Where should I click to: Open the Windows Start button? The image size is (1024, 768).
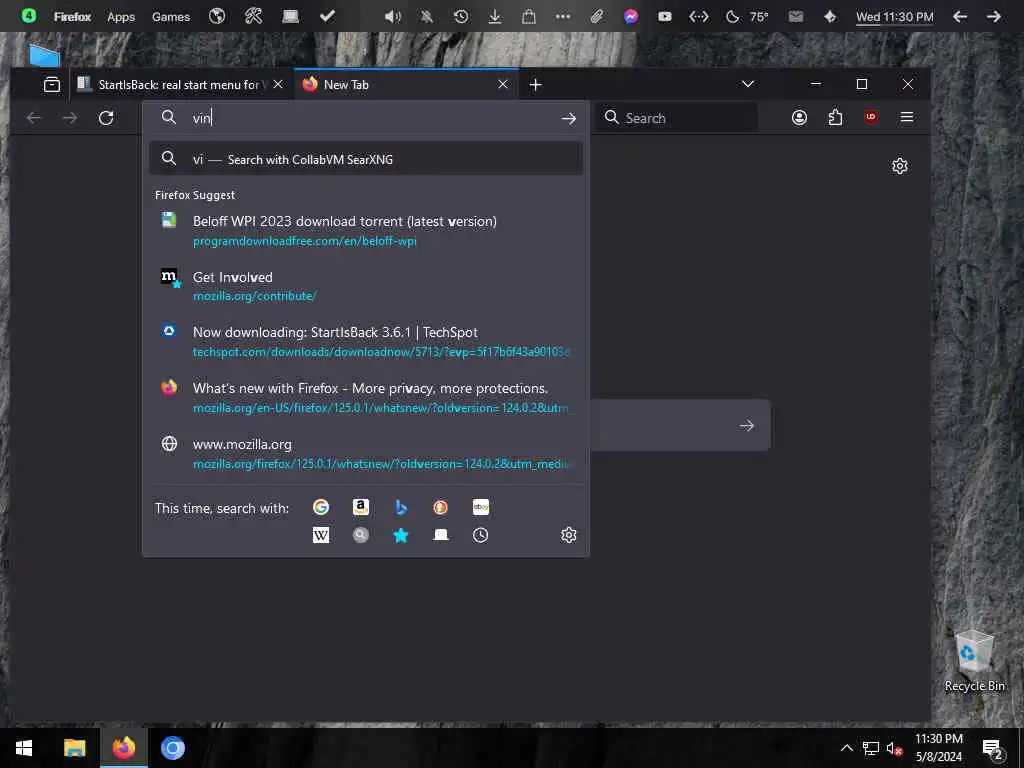tap(24, 748)
